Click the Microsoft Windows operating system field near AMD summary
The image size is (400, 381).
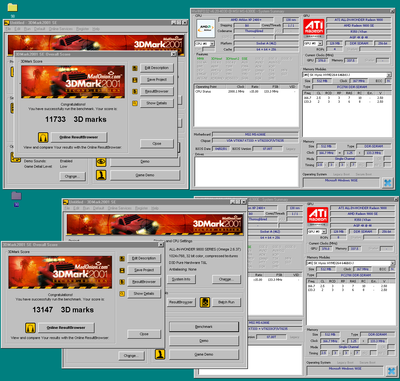tap(341, 182)
